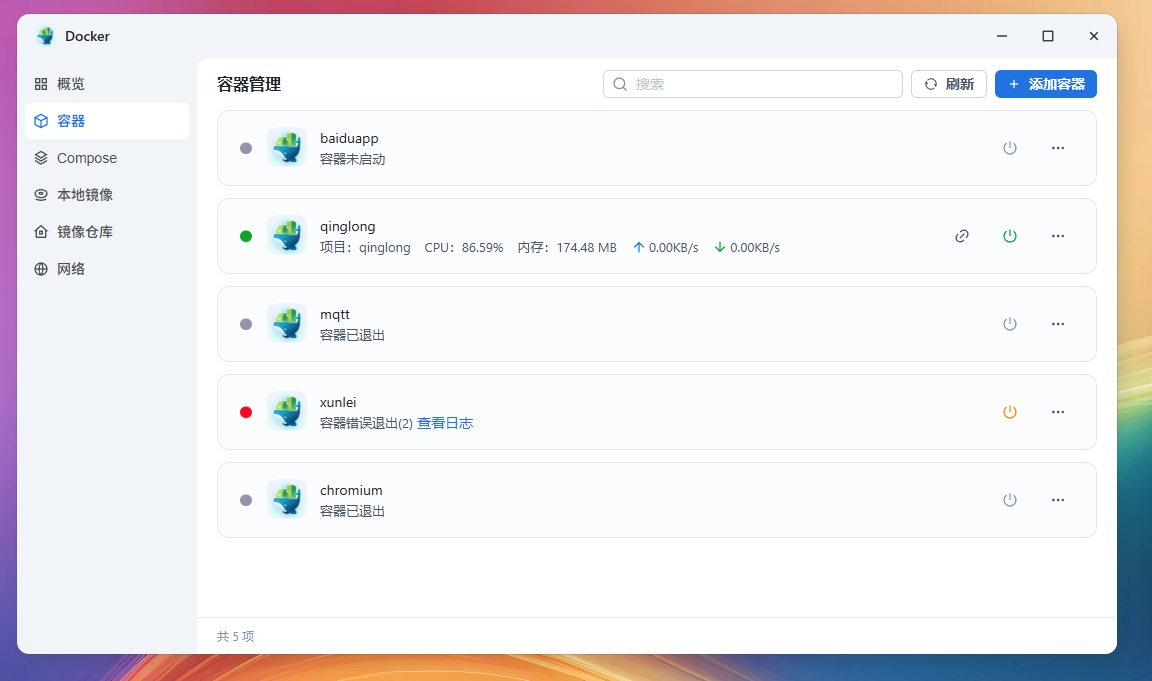Select the qinglong container name
The height and width of the screenshot is (681, 1152).
click(x=348, y=226)
